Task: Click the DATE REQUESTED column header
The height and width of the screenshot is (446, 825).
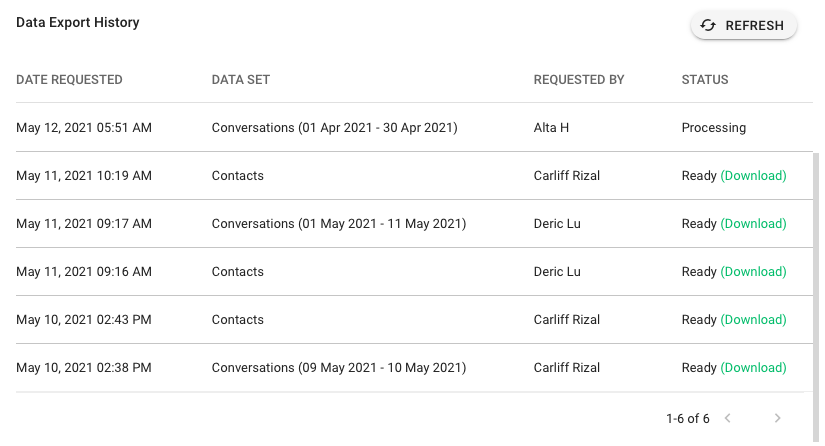Action: click(69, 79)
